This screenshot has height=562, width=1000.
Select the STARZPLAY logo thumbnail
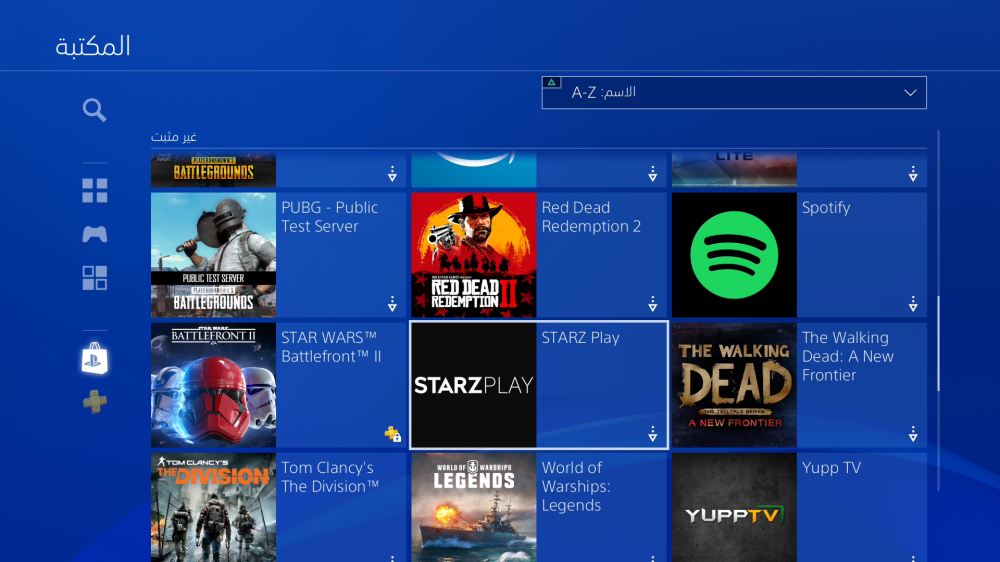click(474, 385)
